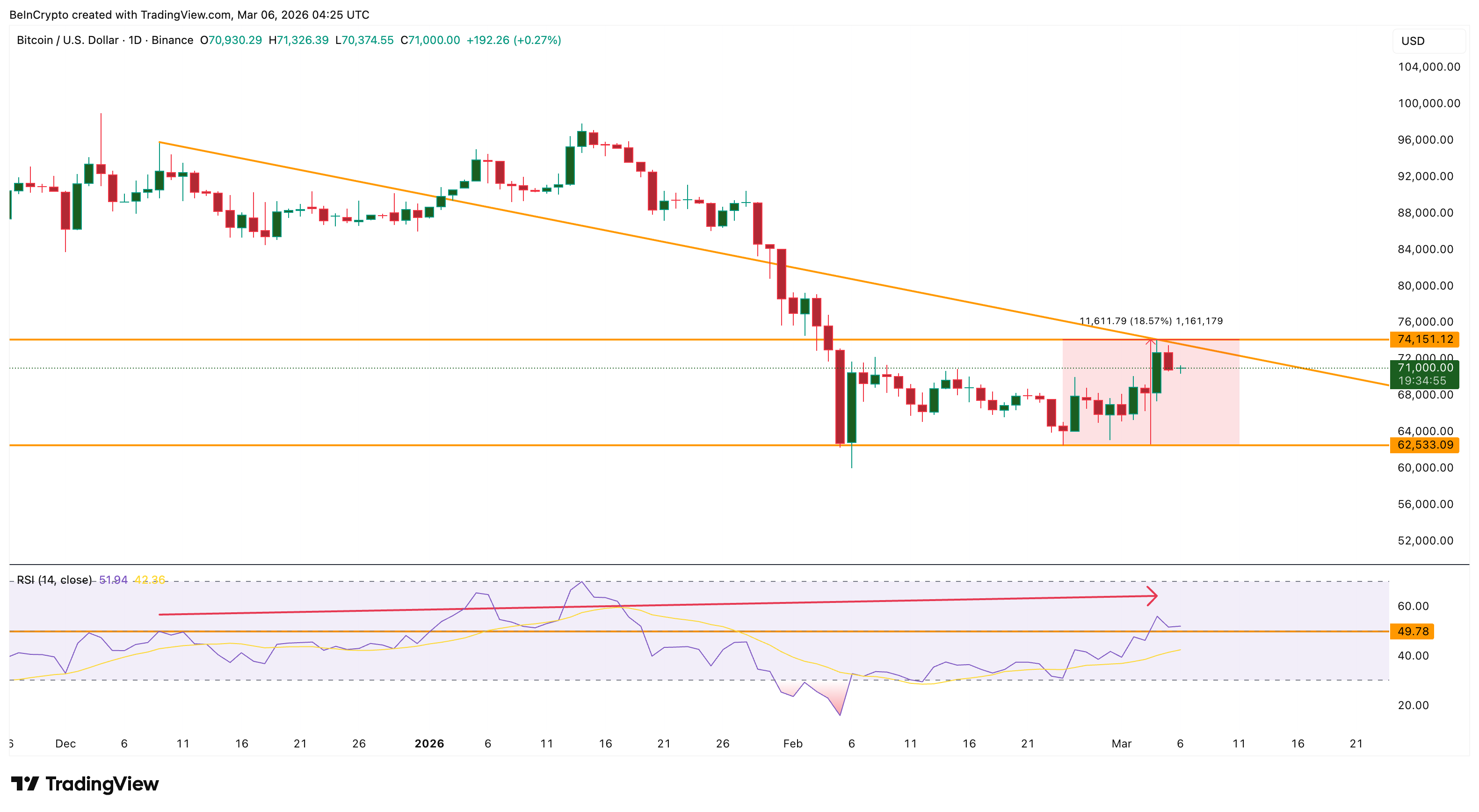The image size is (1479, 812).
Task: Open the RSI (14, close) indicator legend
Action: coord(54,580)
